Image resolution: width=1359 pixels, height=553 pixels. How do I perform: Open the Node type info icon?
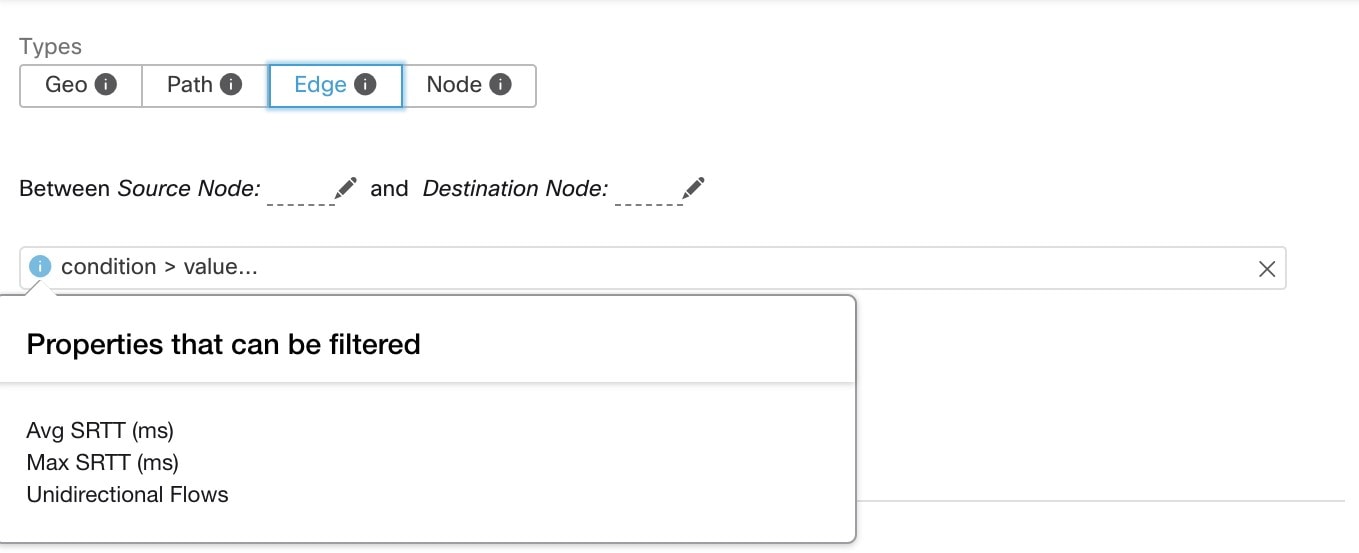point(500,85)
